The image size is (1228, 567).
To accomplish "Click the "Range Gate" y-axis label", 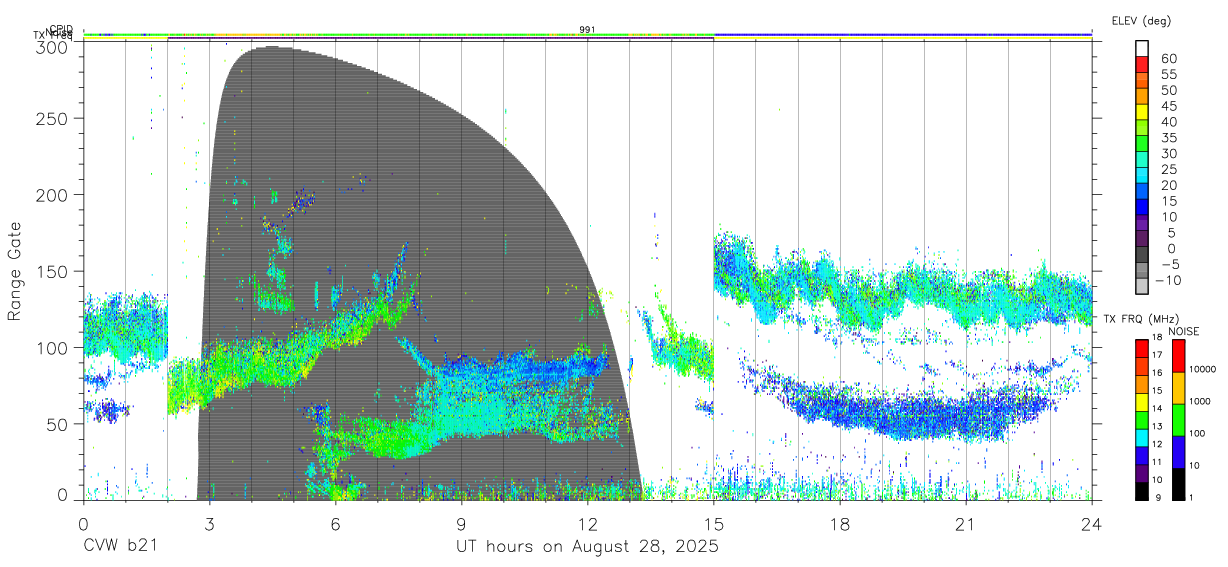I will point(15,271).
